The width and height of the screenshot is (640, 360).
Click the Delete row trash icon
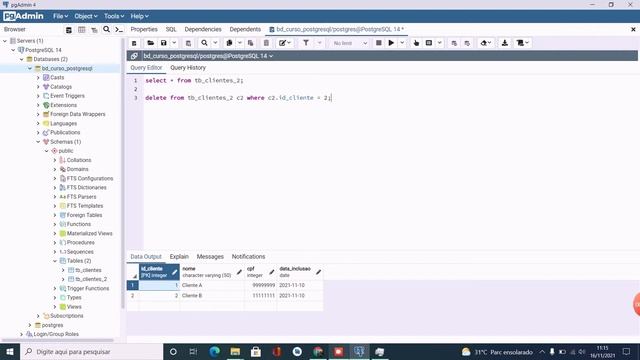266,43
